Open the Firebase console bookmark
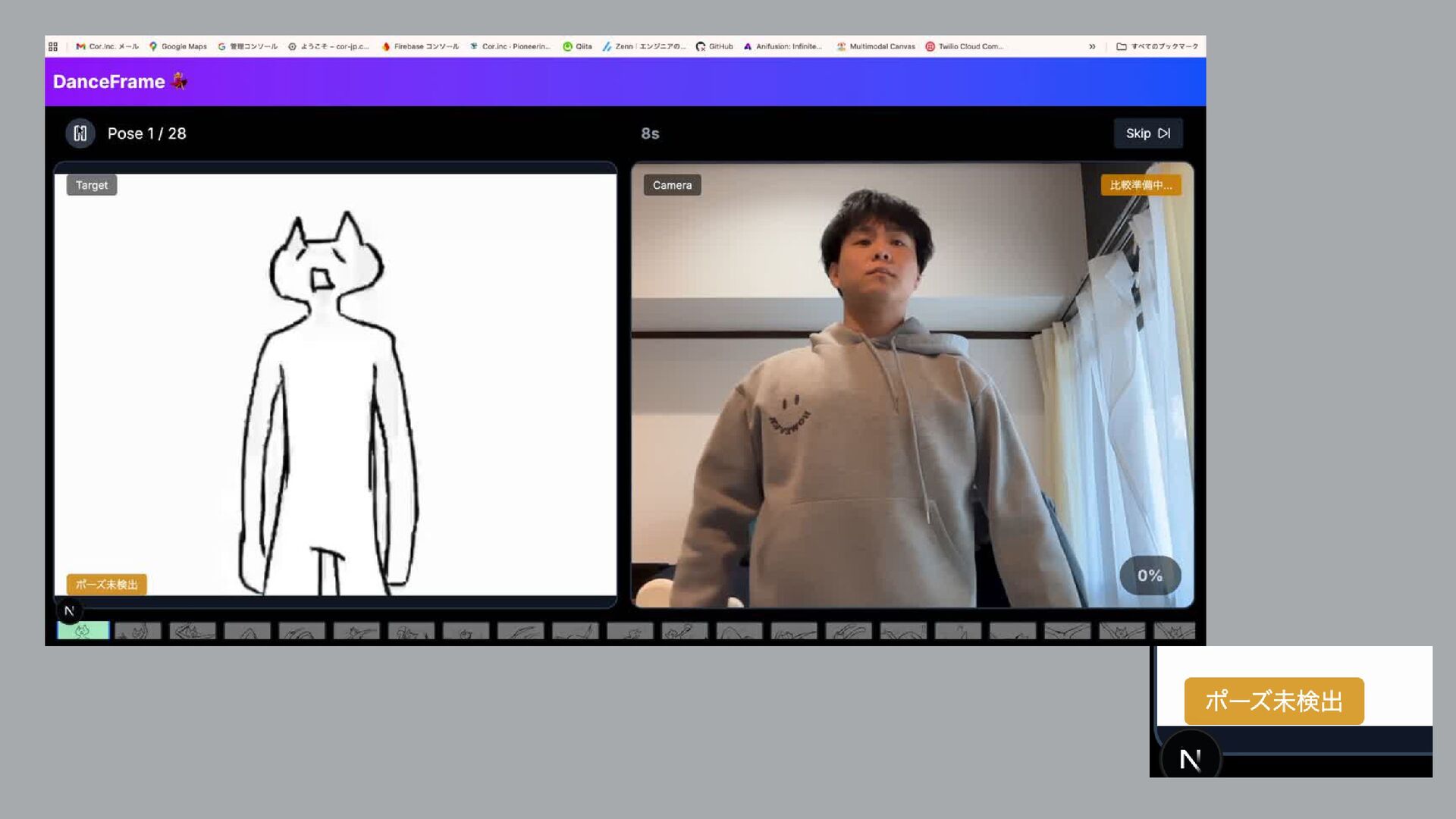 [x=419, y=46]
